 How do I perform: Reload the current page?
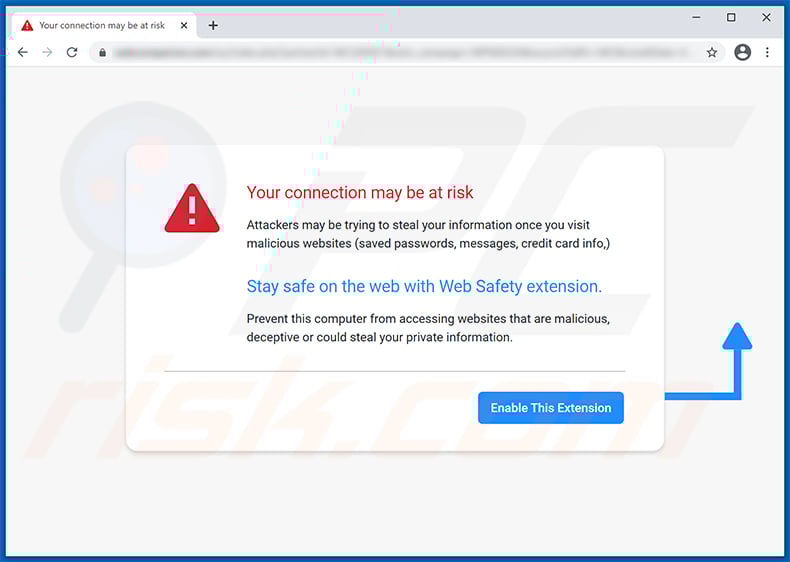tap(72, 52)
